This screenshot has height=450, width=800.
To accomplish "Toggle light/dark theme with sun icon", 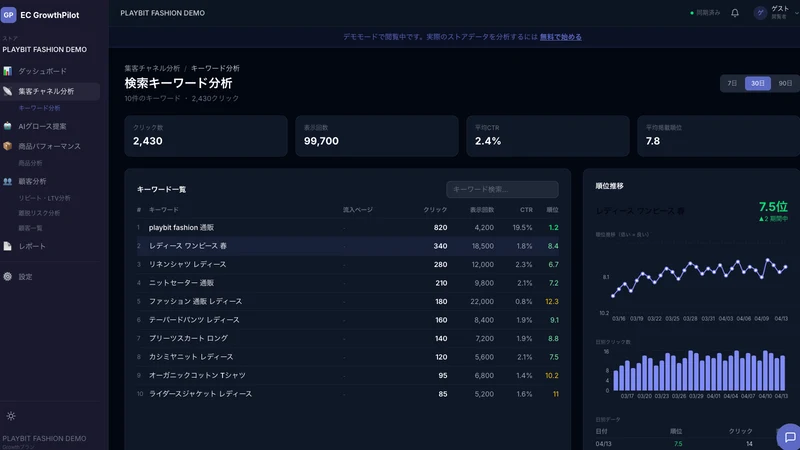I will [11, 416].
